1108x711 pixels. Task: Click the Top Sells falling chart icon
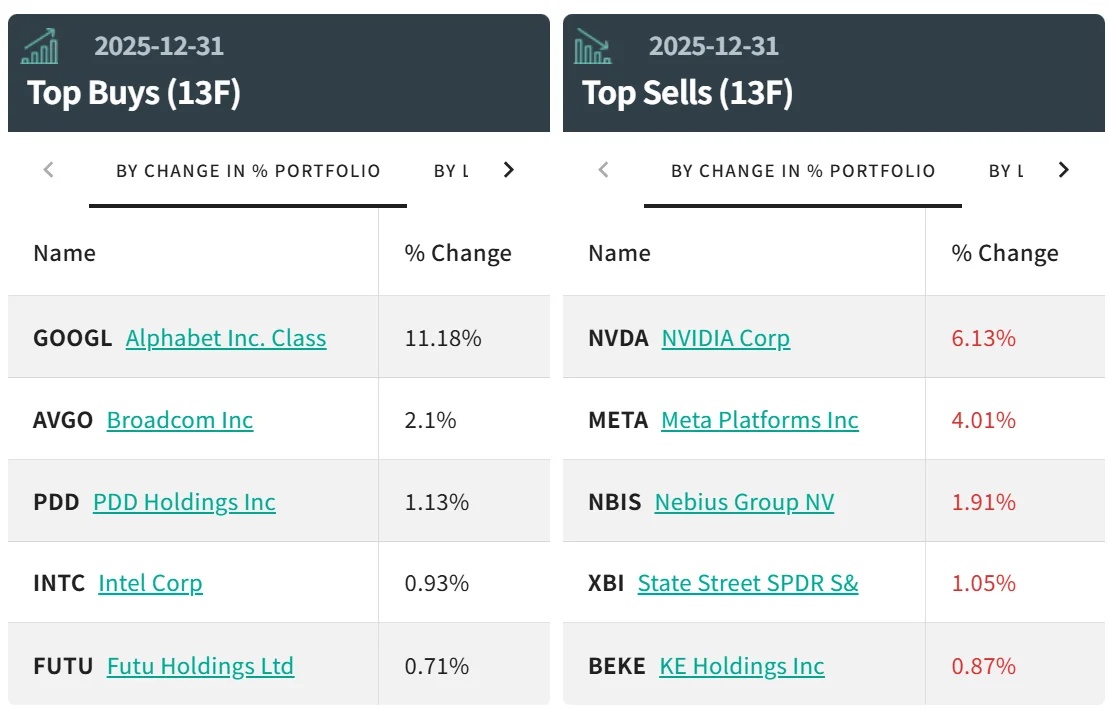[593, 47]
